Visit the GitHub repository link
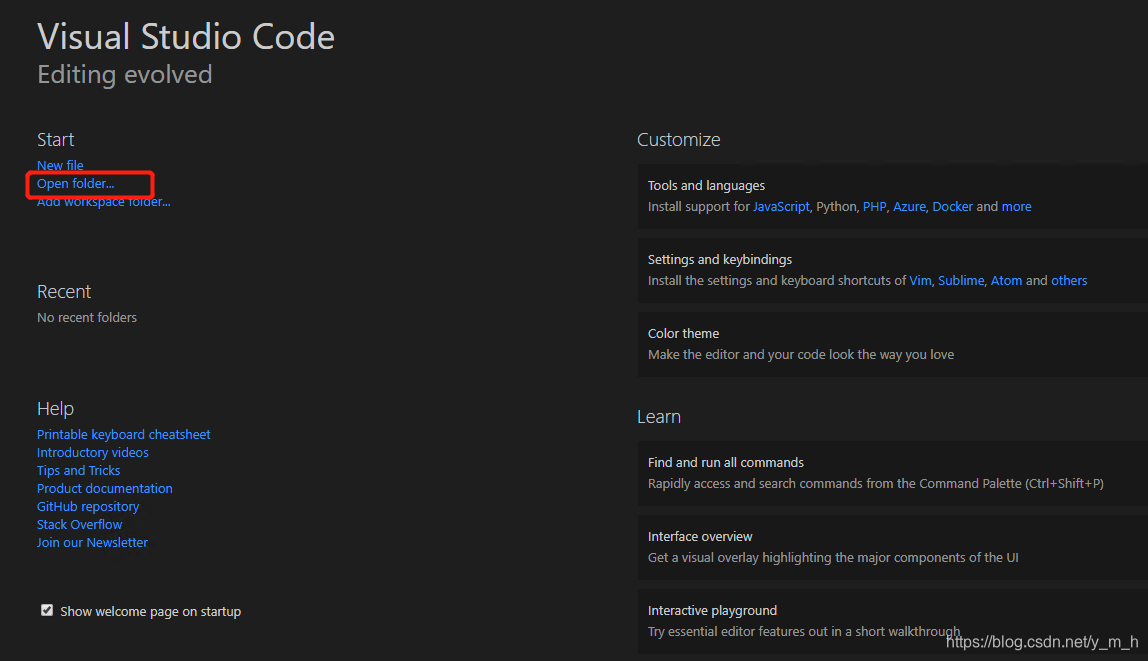Image resolution: width=1148 pixels, height=661 pixels. pyautogui.click(x=88, y=507)
